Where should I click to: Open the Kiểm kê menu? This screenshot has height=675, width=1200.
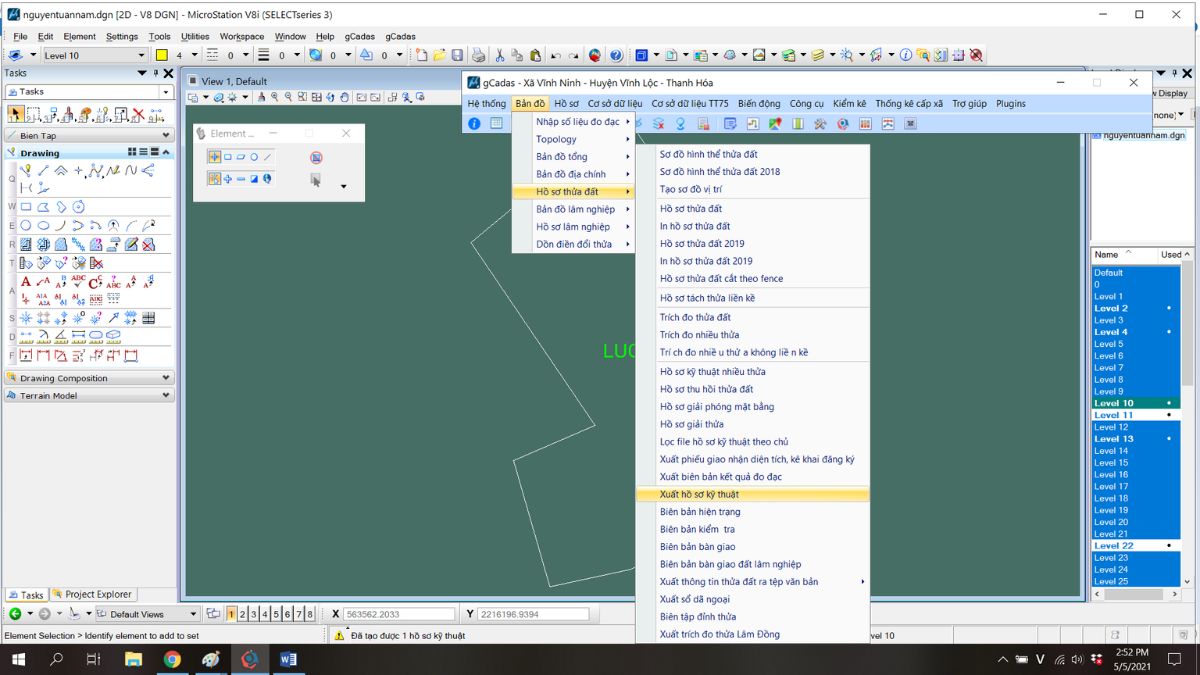[849, 103]
